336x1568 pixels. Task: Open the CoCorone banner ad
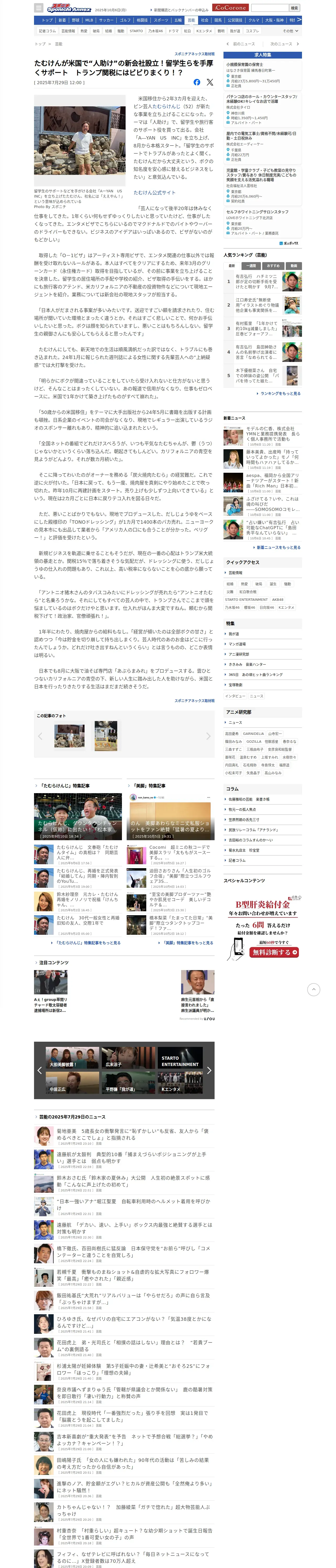pyautogui.click(x=230, y=8)
